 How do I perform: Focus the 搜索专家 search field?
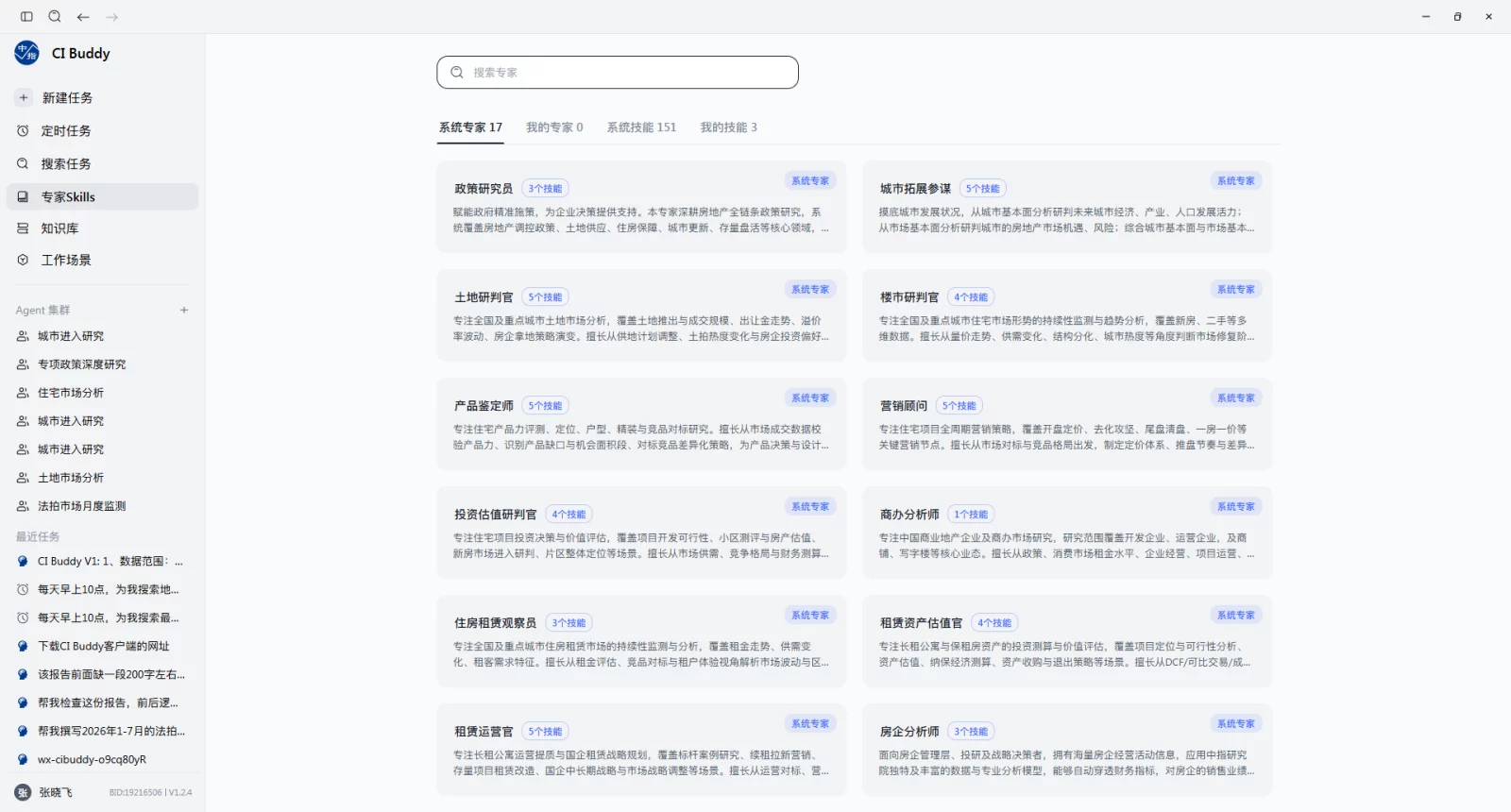618,72
